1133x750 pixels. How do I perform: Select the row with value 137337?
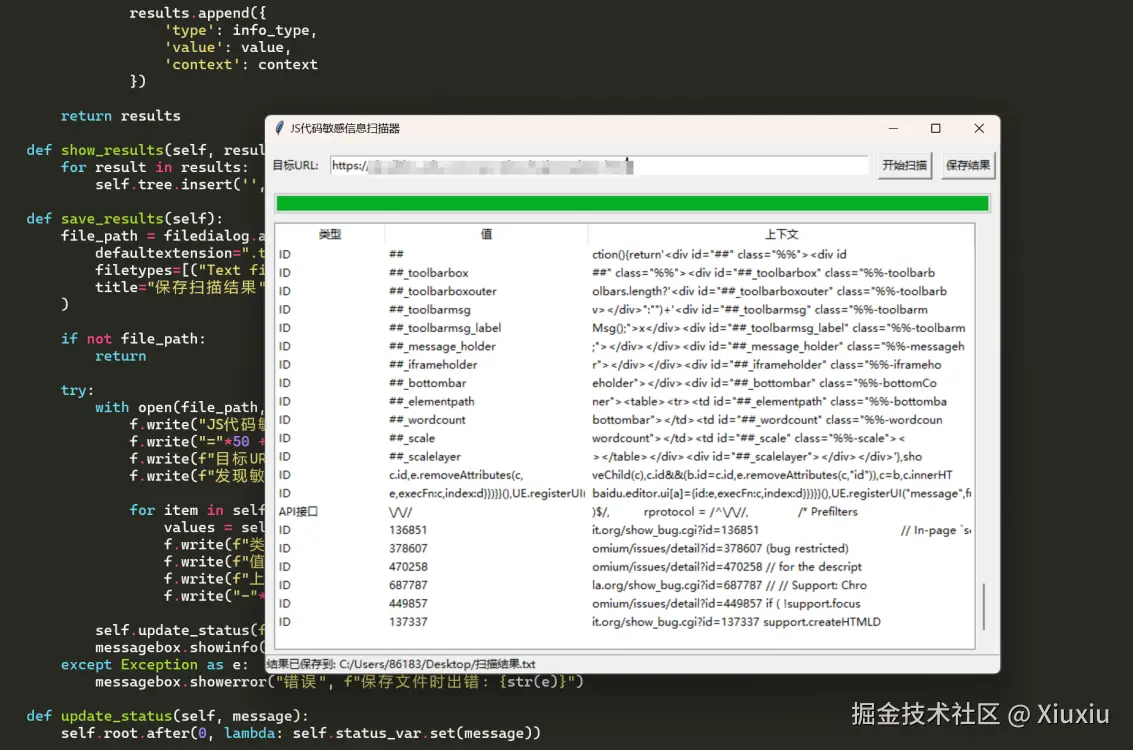click(x=625, y=622)
